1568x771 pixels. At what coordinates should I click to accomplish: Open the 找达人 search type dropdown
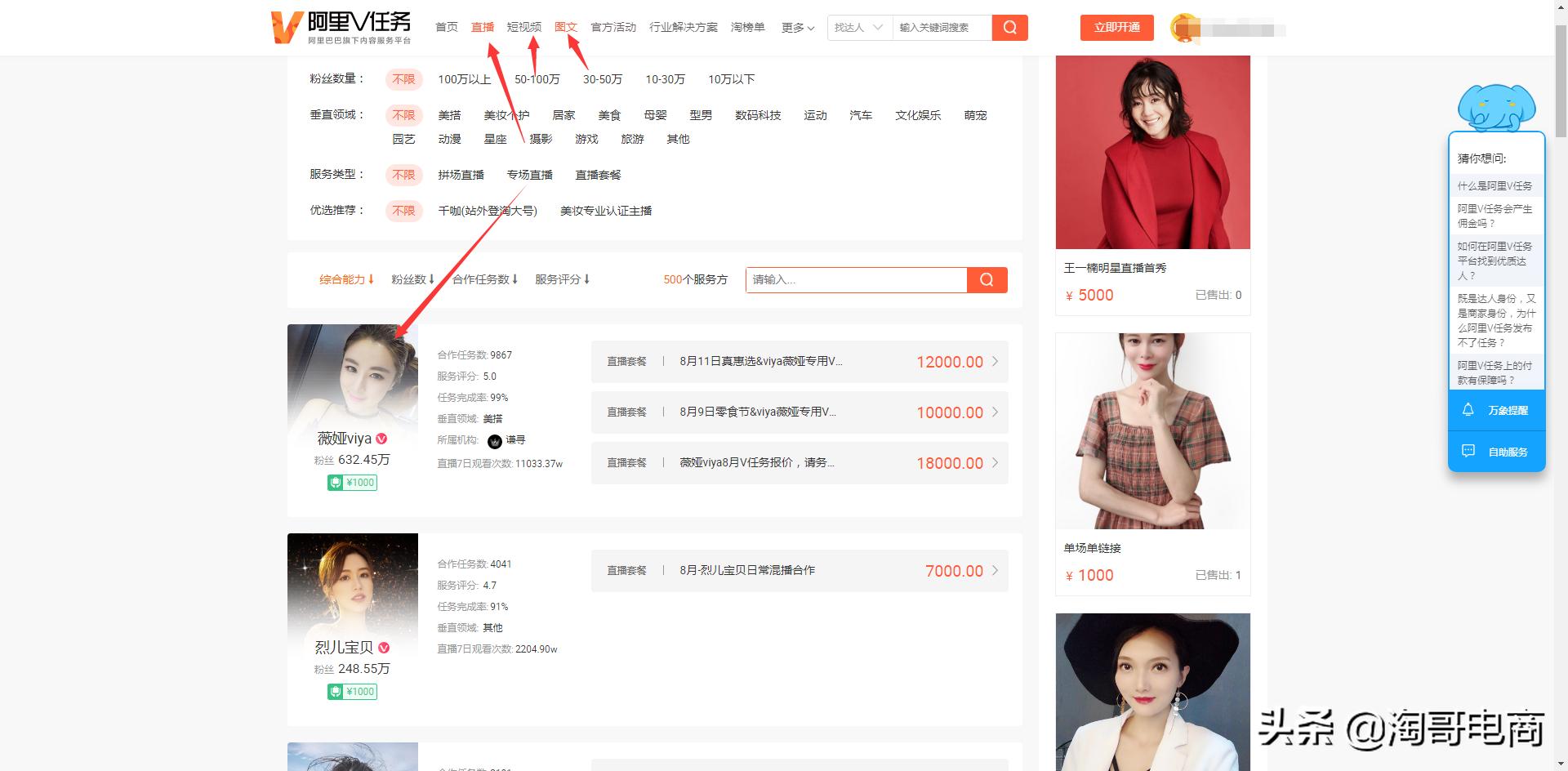859,28
